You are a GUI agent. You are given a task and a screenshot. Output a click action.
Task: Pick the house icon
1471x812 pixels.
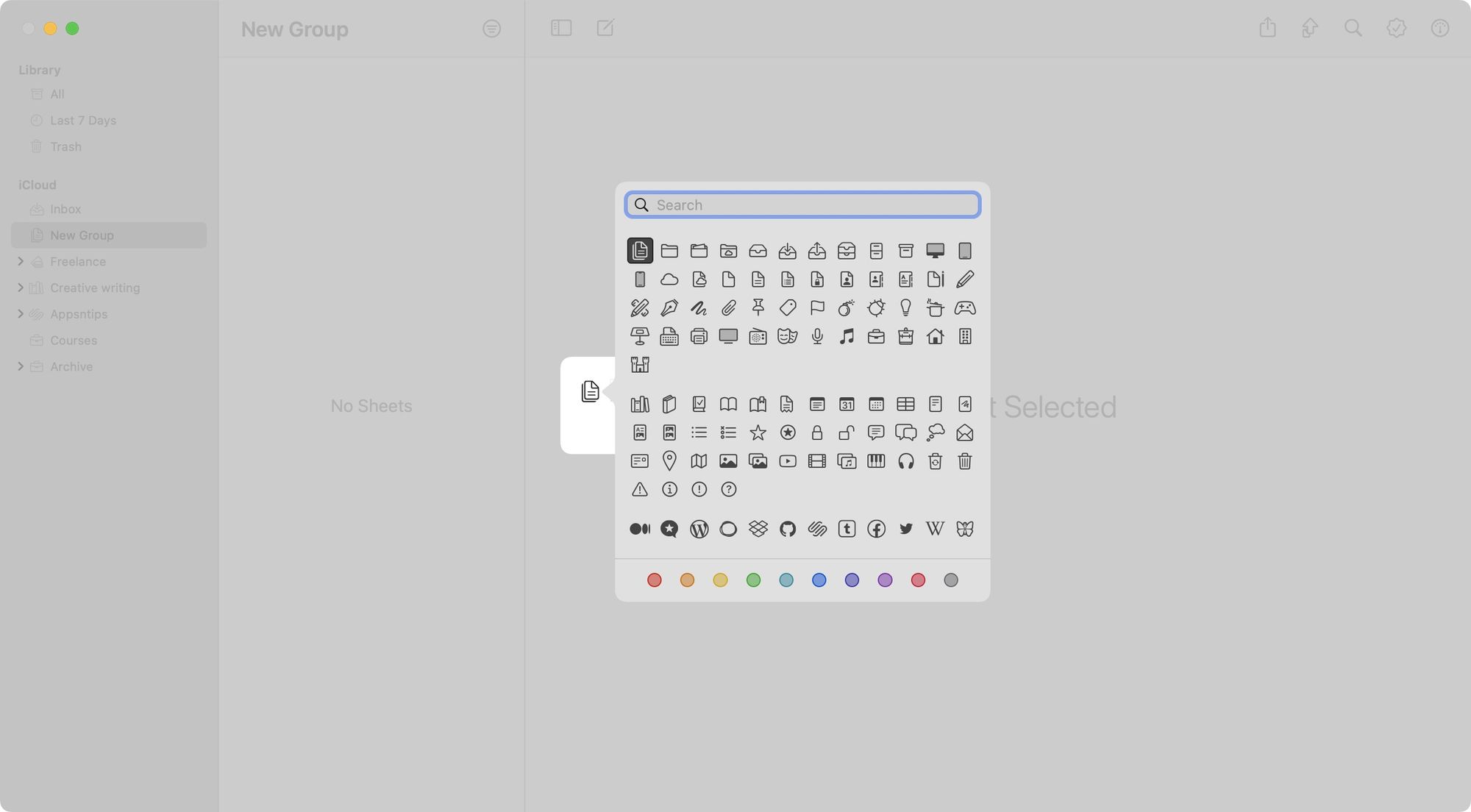(x=935, y=336)
